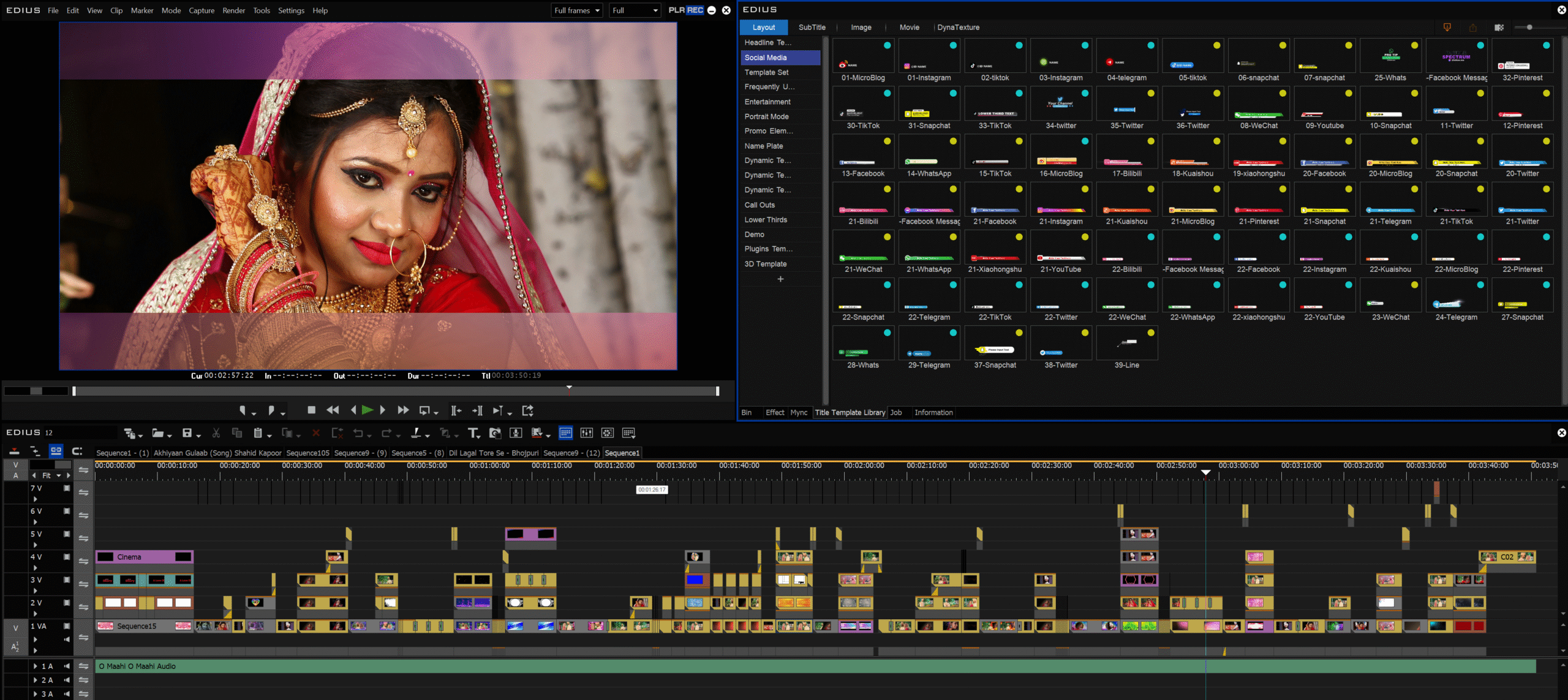Viewport: 1568px width, 700px height.
Task: Switch to the SubTitle tab
Action: point(812,28)
